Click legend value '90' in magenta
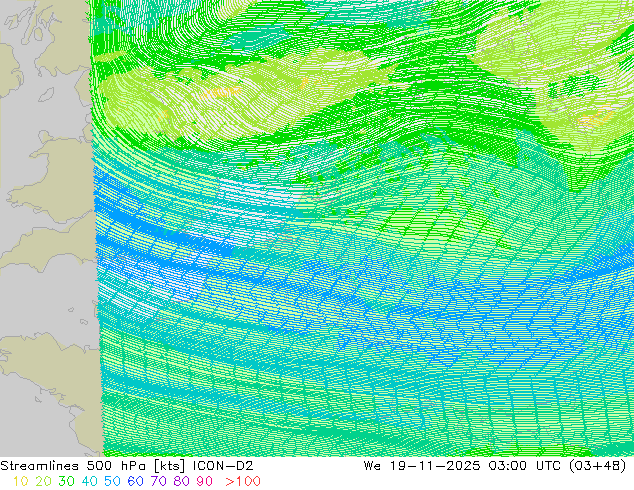Screen dimensions: 634x490 205,481
